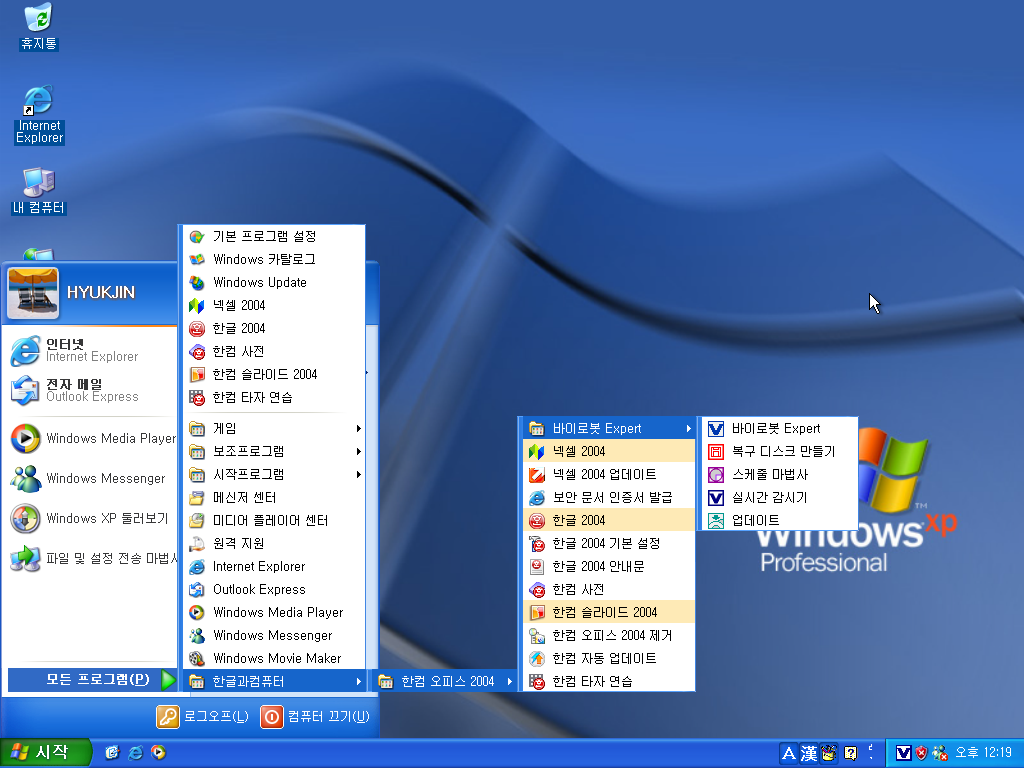The width and height of the screenshot is (1024, 768).
Task: Open 기본 프로그램 설정 in programs menu
Action: pyautogui.click(x=272, y=236)
